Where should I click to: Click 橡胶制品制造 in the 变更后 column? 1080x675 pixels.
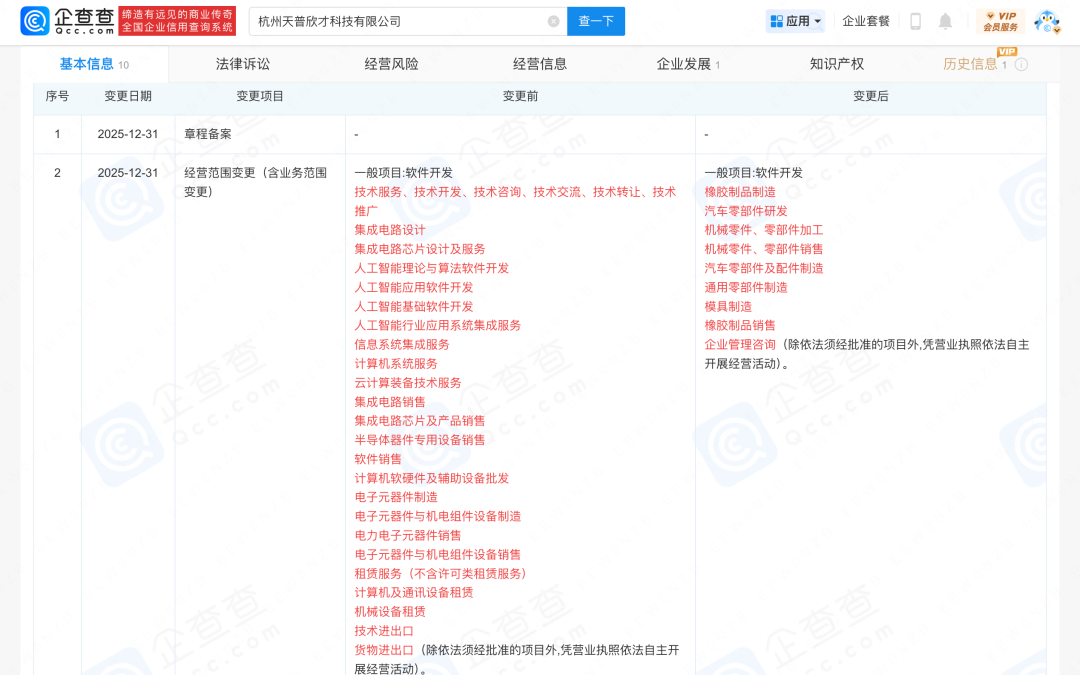tap(740, 192)
